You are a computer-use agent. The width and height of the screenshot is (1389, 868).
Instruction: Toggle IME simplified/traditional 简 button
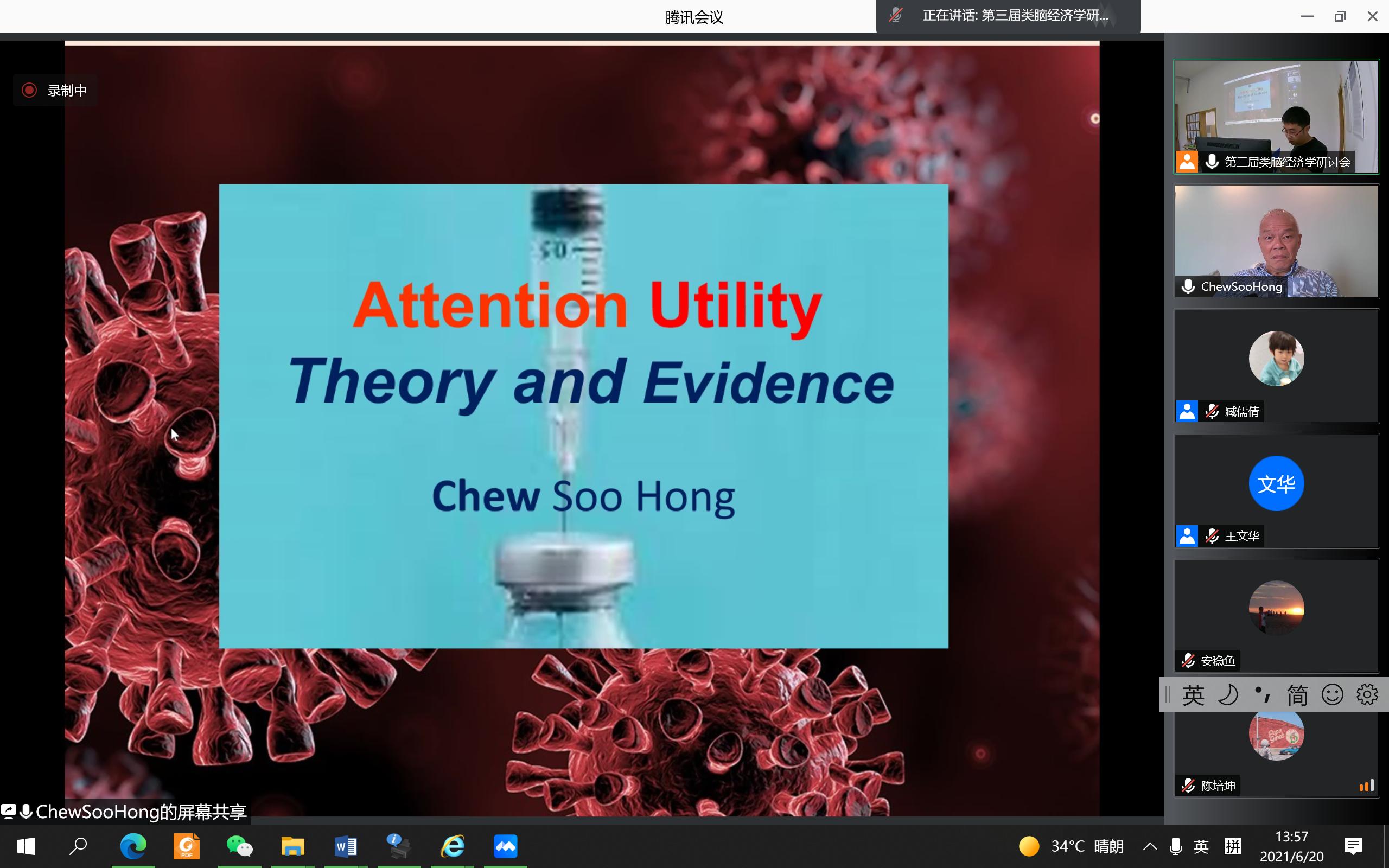coord(1297,695)
